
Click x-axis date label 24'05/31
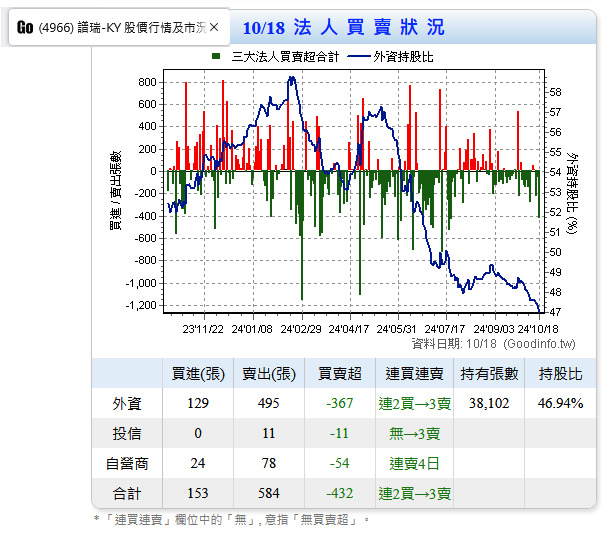(x=396, y=329)
